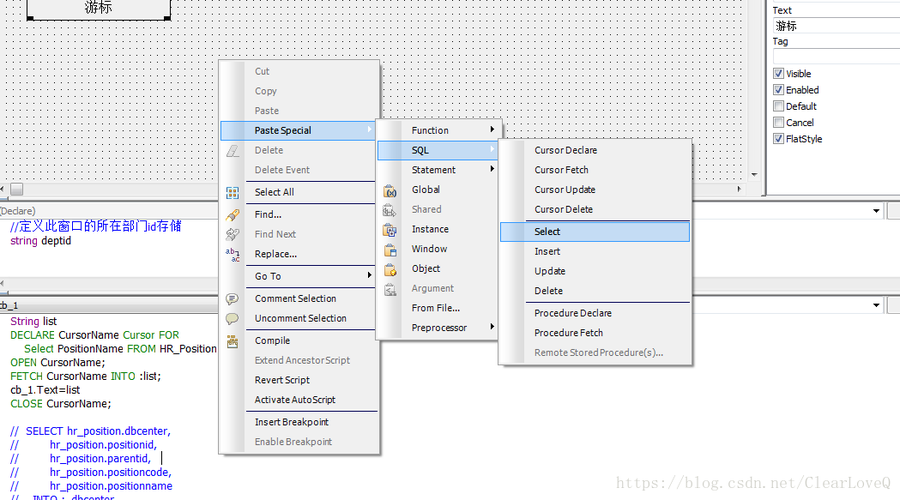Image resolution: width=900 pixels, height=500 pixels.
Task: Click Activate AutoScript menu entry
Action: point(298,400)
